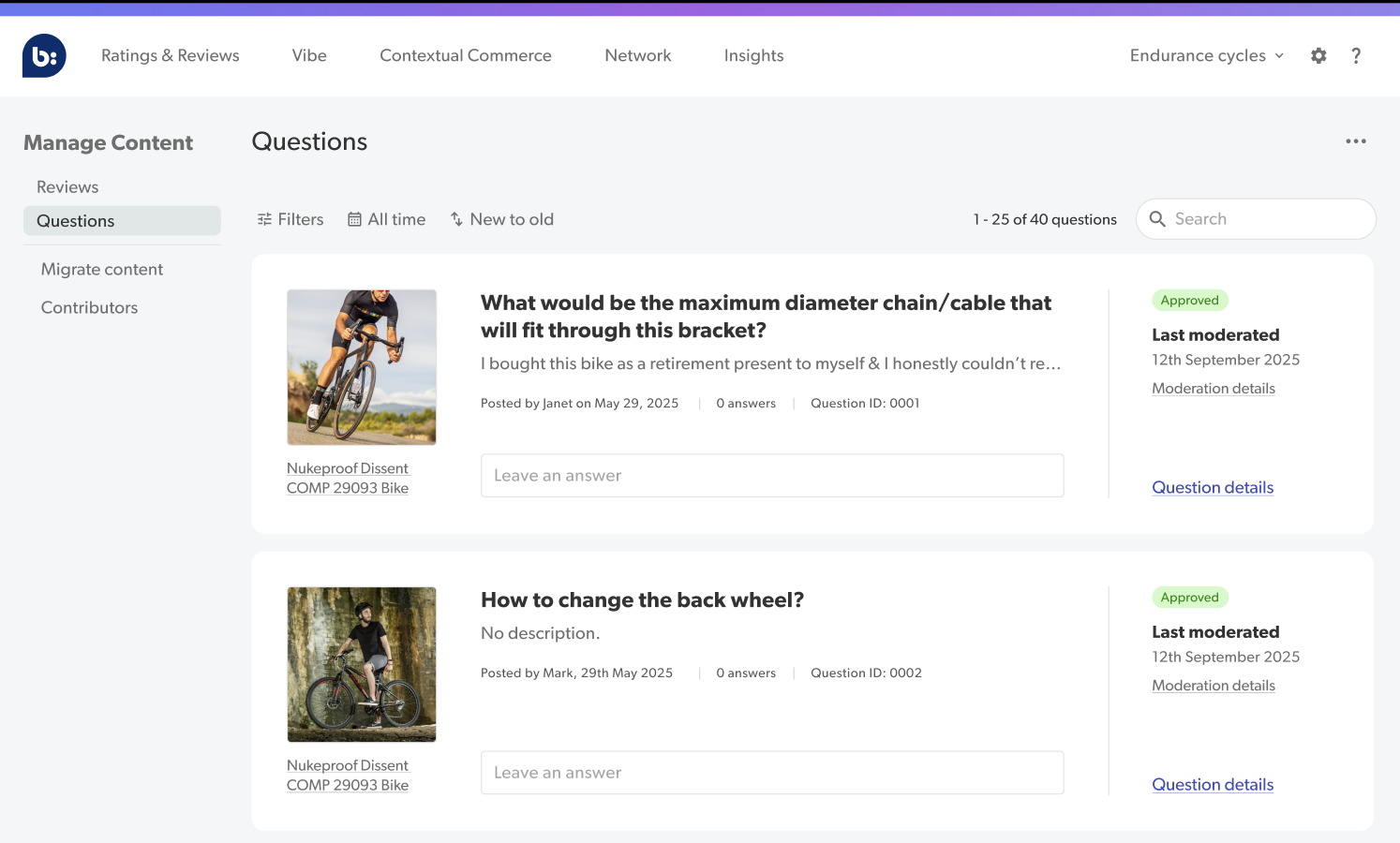Open the All time date range dropdown

tap(387, 219)
